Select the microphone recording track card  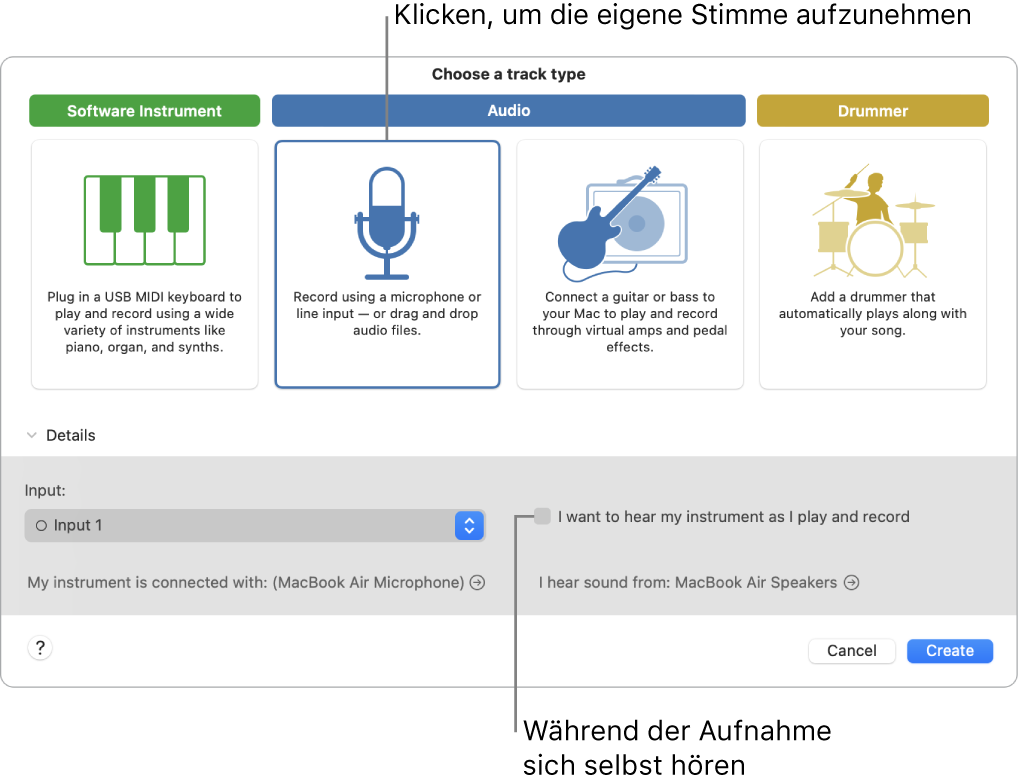point(387,263)
